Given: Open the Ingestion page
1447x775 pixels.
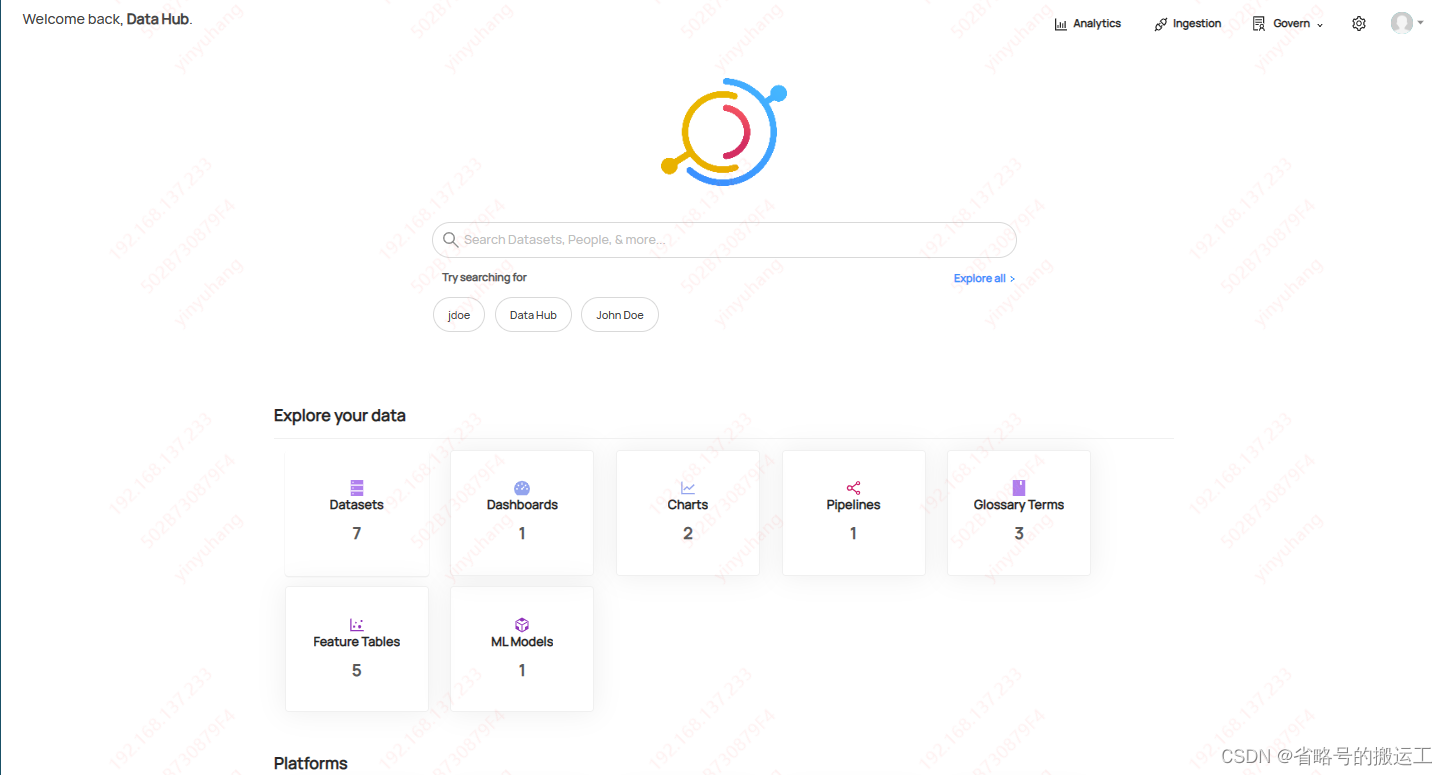Looking at the screenshot, I should [1187, 23].
